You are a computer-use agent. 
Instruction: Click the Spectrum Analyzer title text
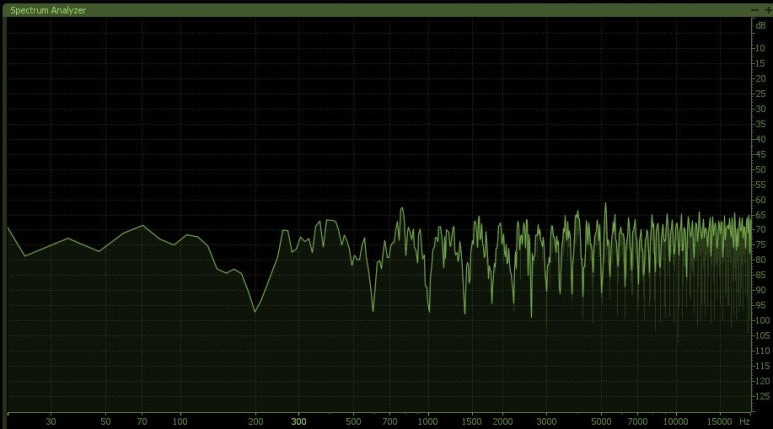(48, 10)
